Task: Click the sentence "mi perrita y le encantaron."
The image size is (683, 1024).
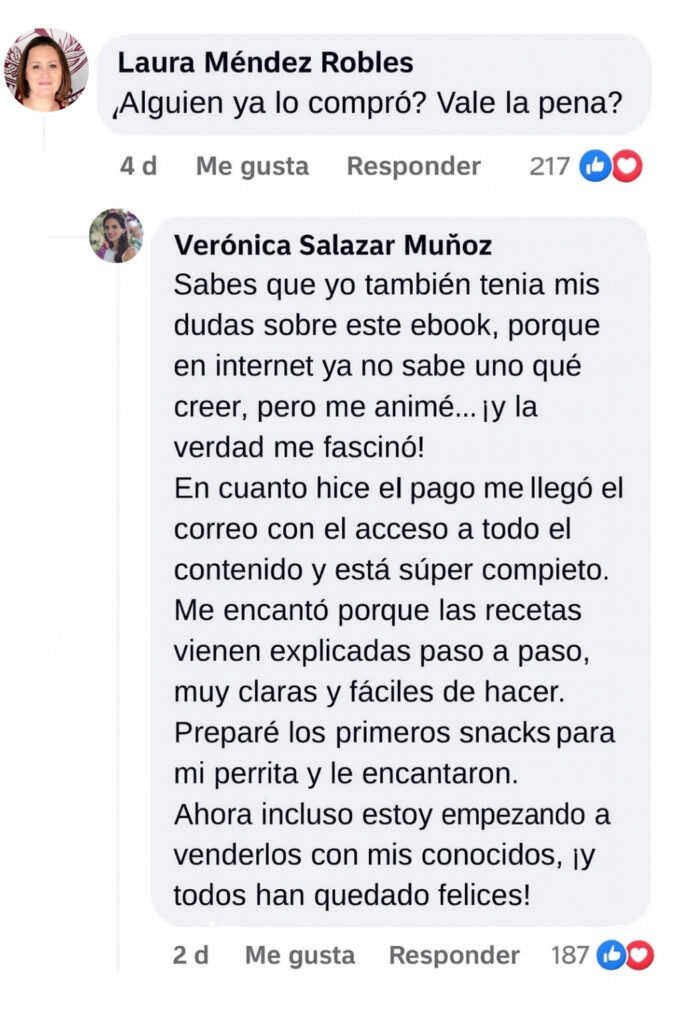Action: (x=347, y=772)
